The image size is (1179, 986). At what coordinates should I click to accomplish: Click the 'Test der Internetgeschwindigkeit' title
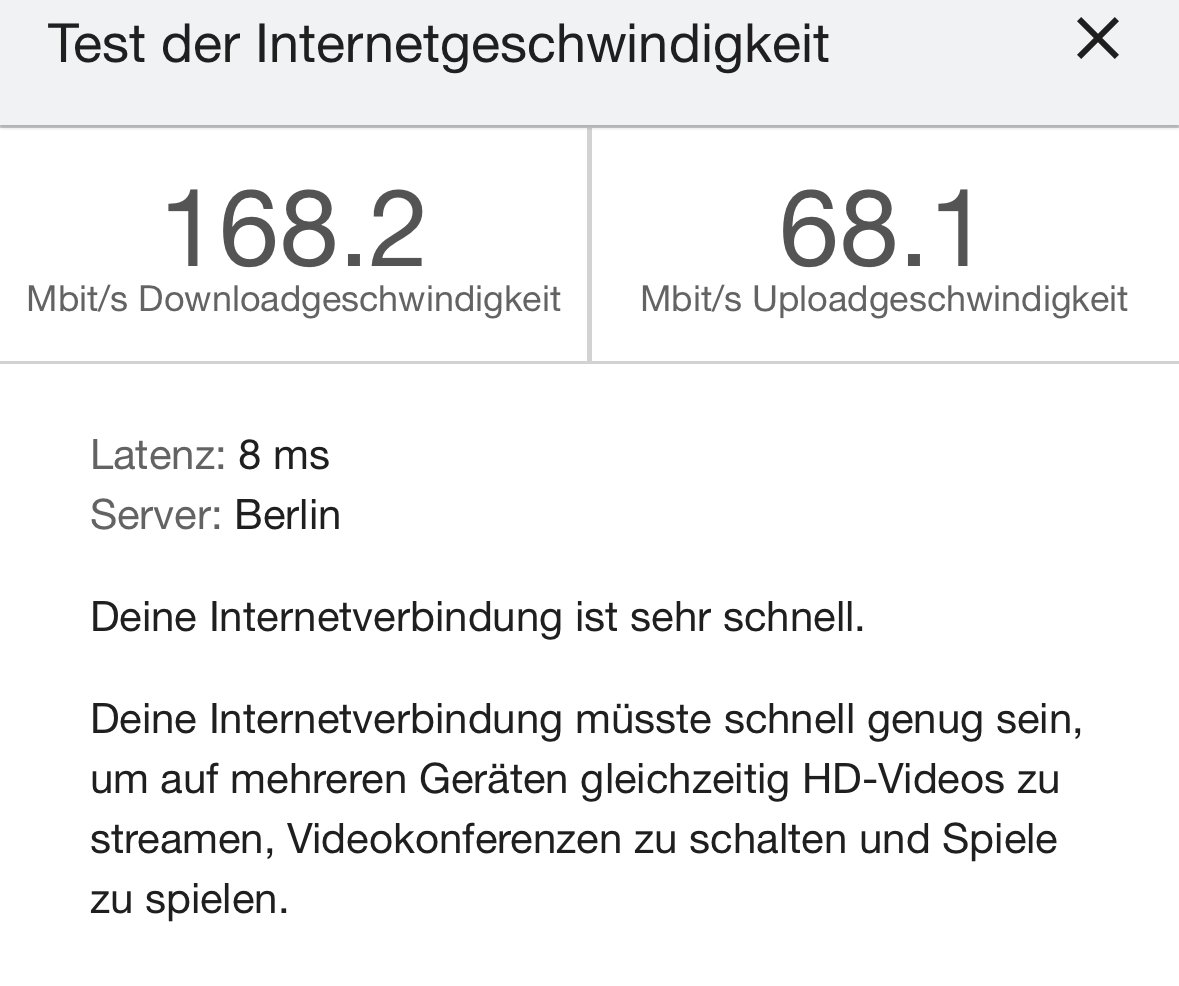pos(438,44)
